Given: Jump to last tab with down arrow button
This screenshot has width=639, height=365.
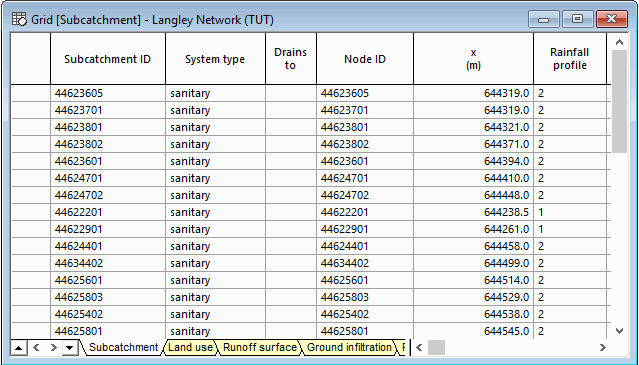Looking at the screenshot, I should pos(70,348).
